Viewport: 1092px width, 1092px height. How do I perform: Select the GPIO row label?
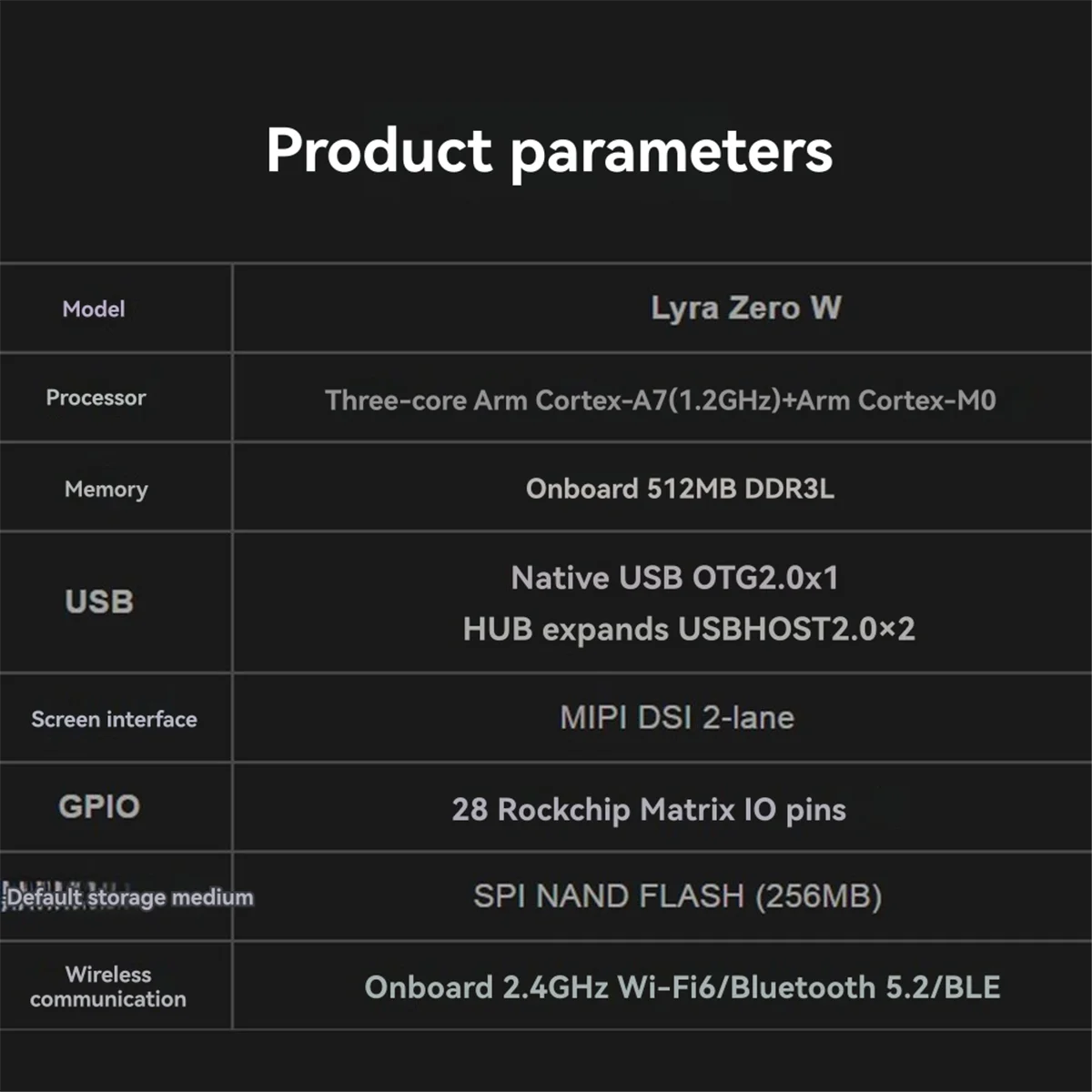[99, 806]
